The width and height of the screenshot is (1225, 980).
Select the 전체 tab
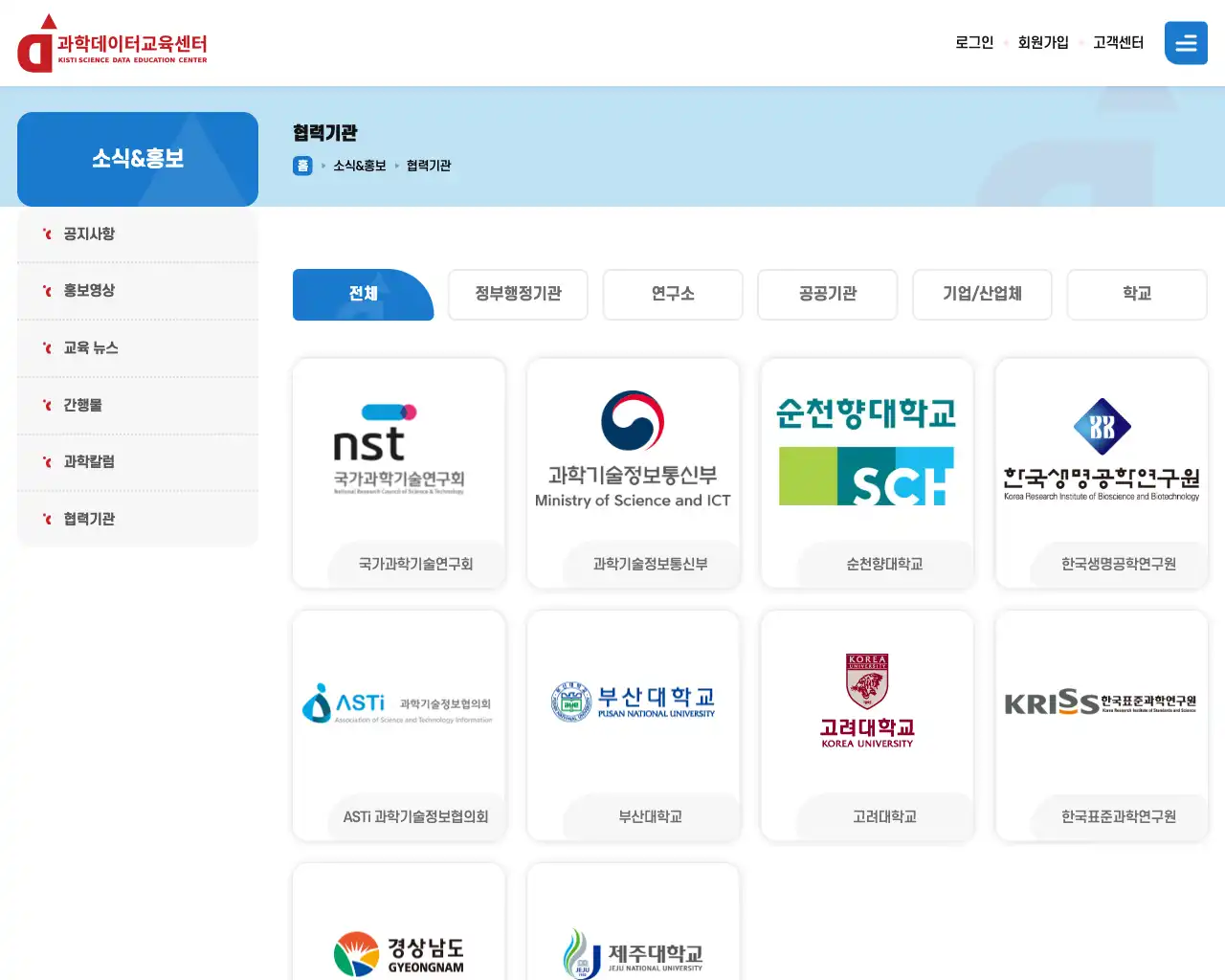(x=364, y=294)
